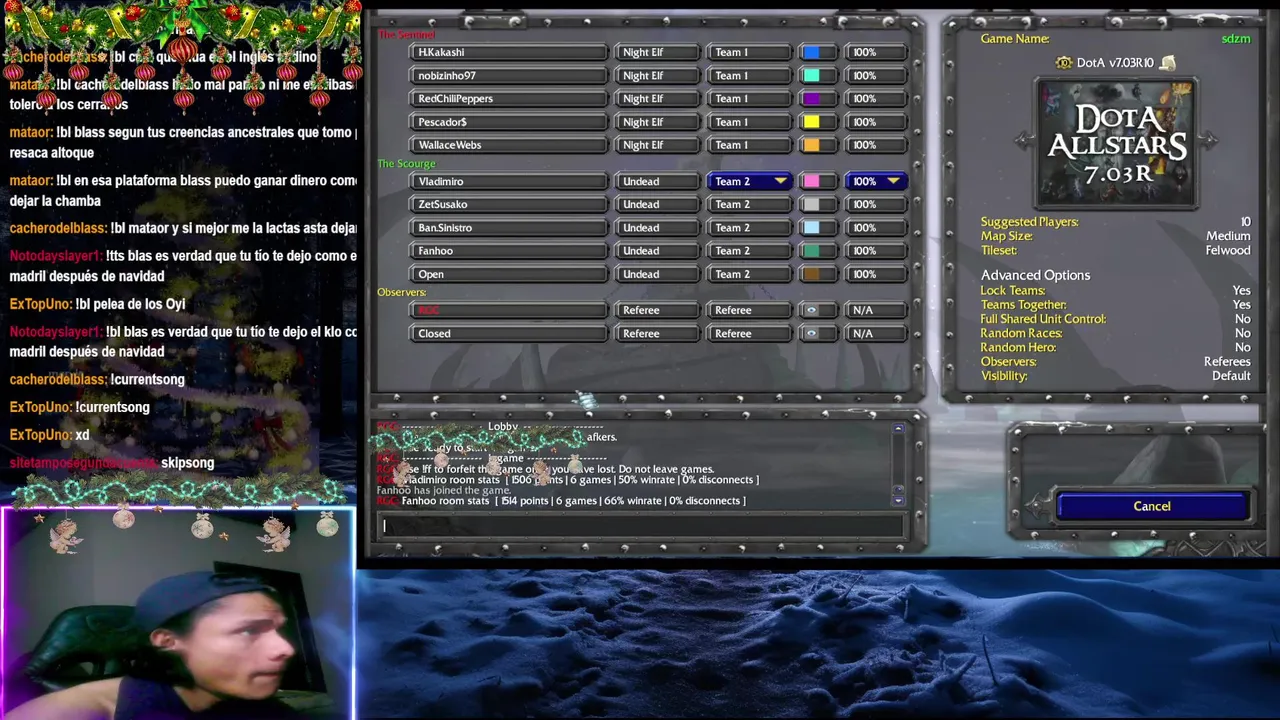1280x720 pixels.
Task: Click the "Random Hero:" label
Action: click(x=1018, y=347)
